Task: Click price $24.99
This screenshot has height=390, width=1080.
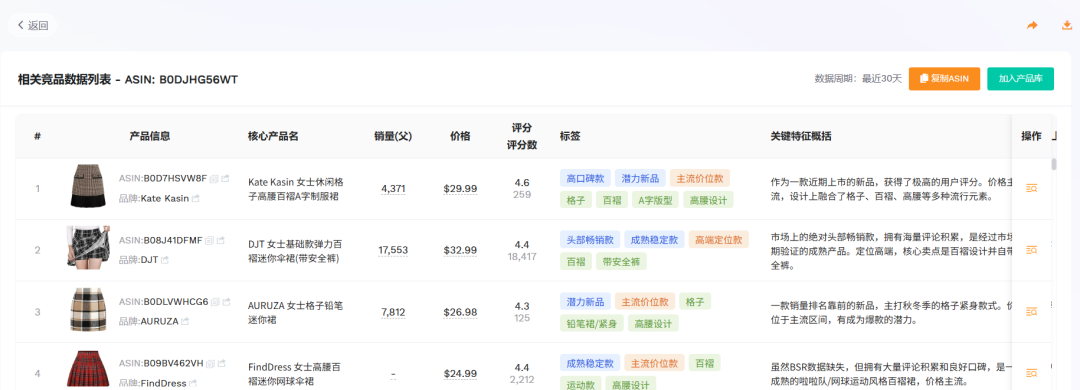Action: [x=460, y=373]
